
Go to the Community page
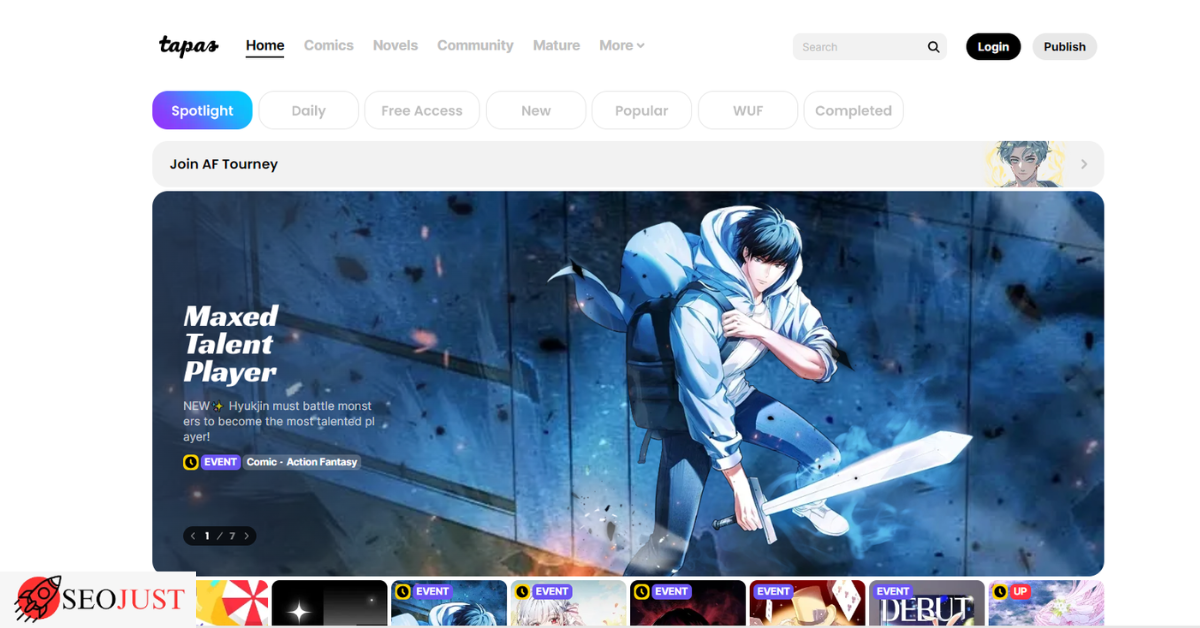point(475,46)
